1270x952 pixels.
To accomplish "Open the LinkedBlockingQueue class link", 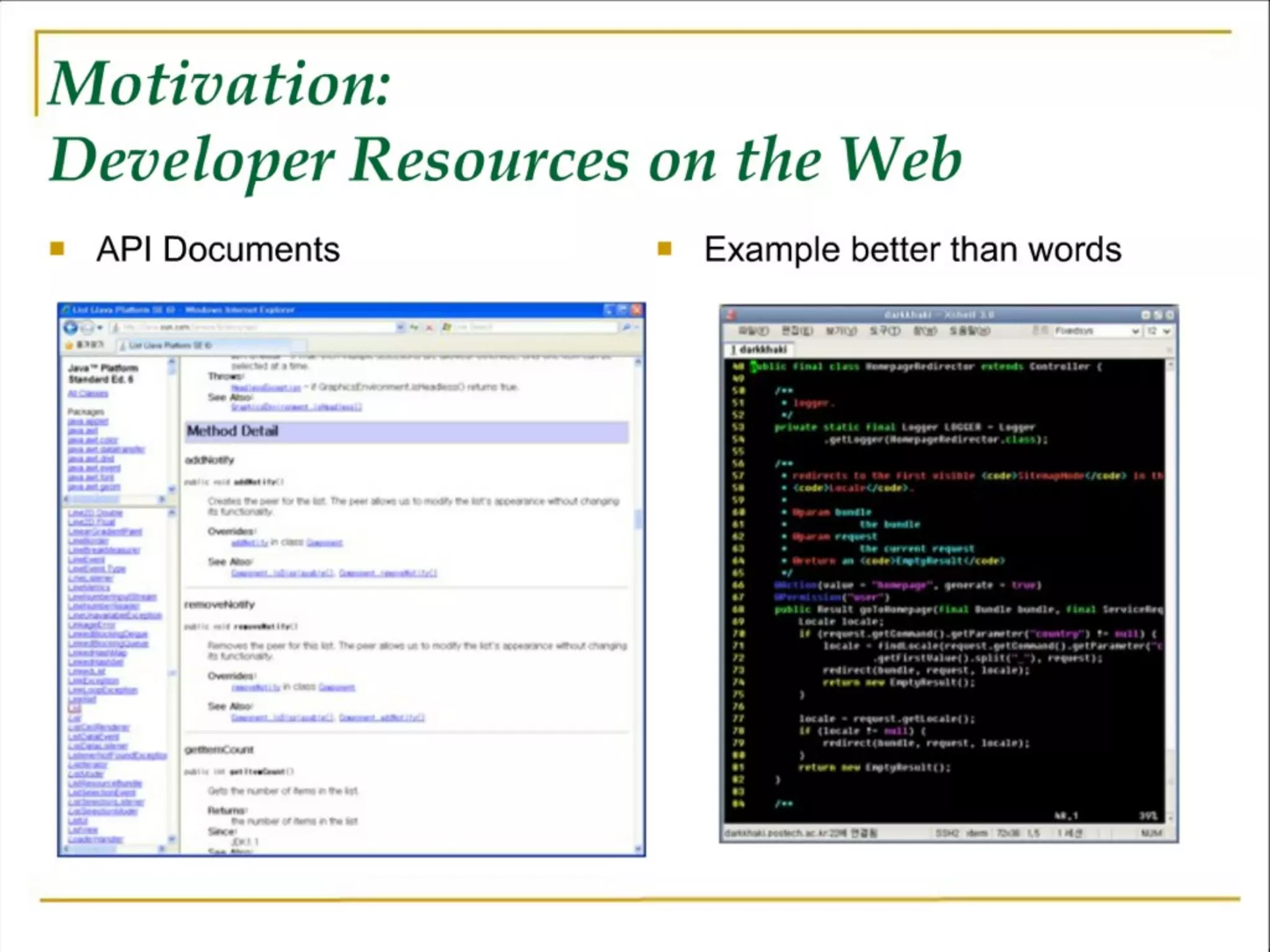I will [108, 643].
